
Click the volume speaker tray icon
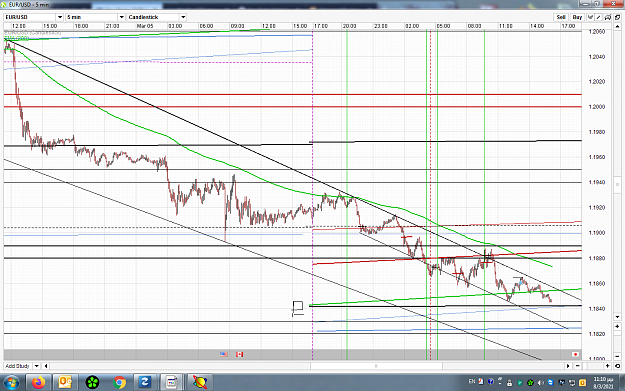pos(540,383)
